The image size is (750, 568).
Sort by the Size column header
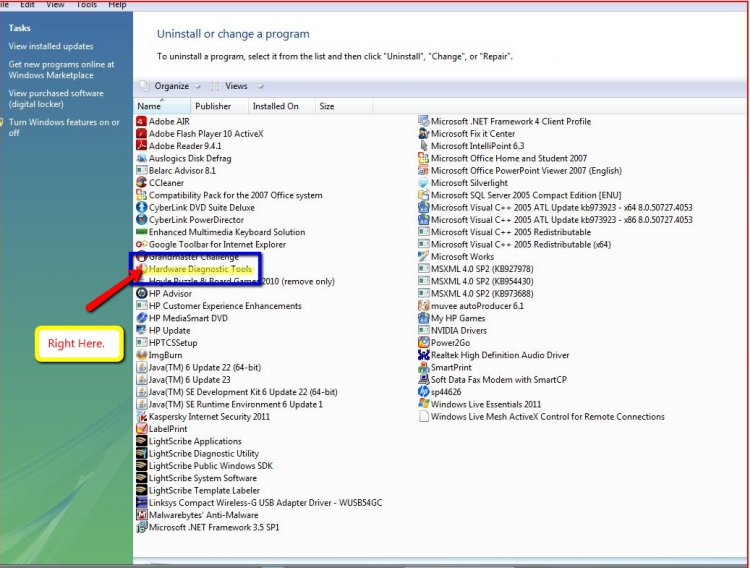(x=344, y=106)
